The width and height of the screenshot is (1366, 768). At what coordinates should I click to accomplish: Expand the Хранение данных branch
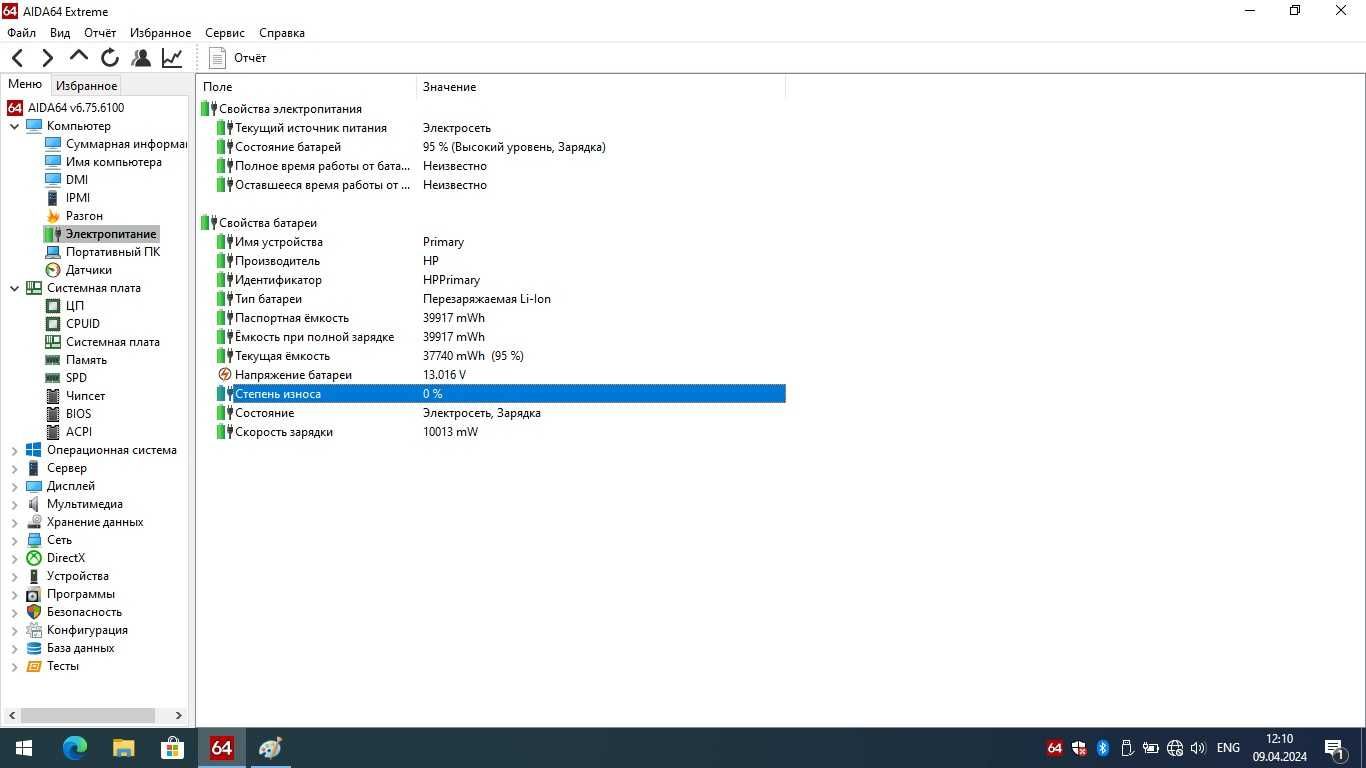pos(14,522)
